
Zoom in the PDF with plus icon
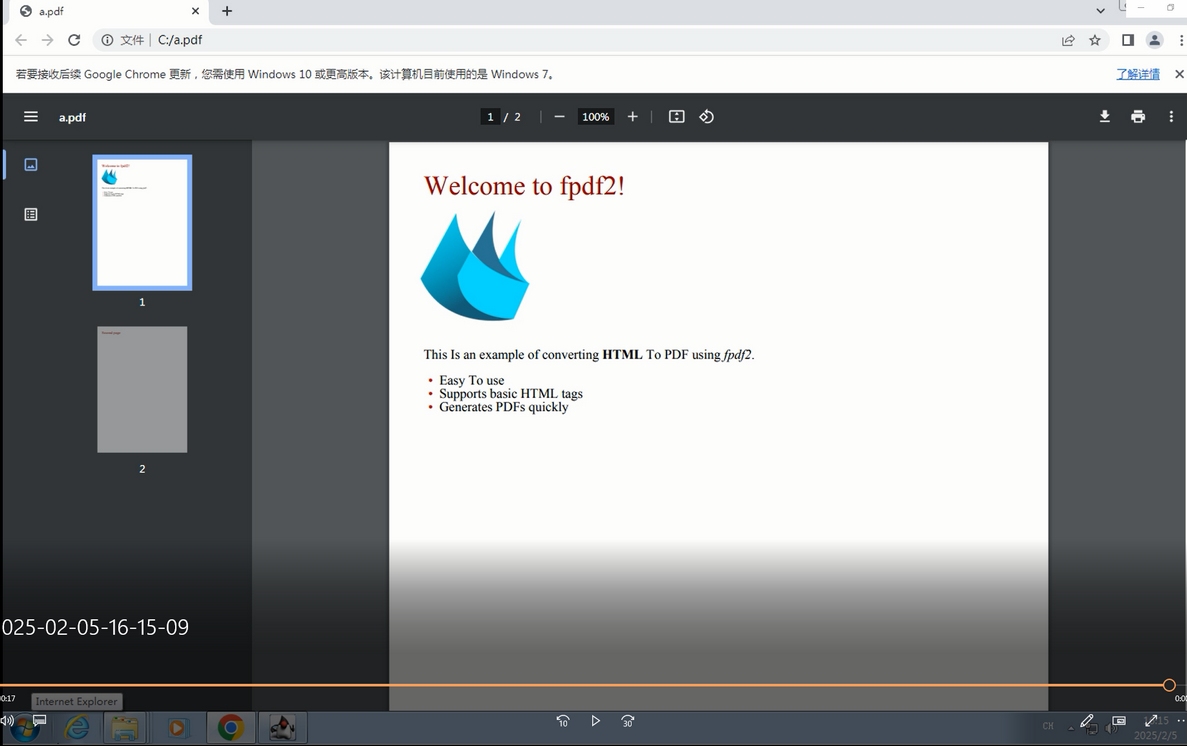click(x=633, y=117)
